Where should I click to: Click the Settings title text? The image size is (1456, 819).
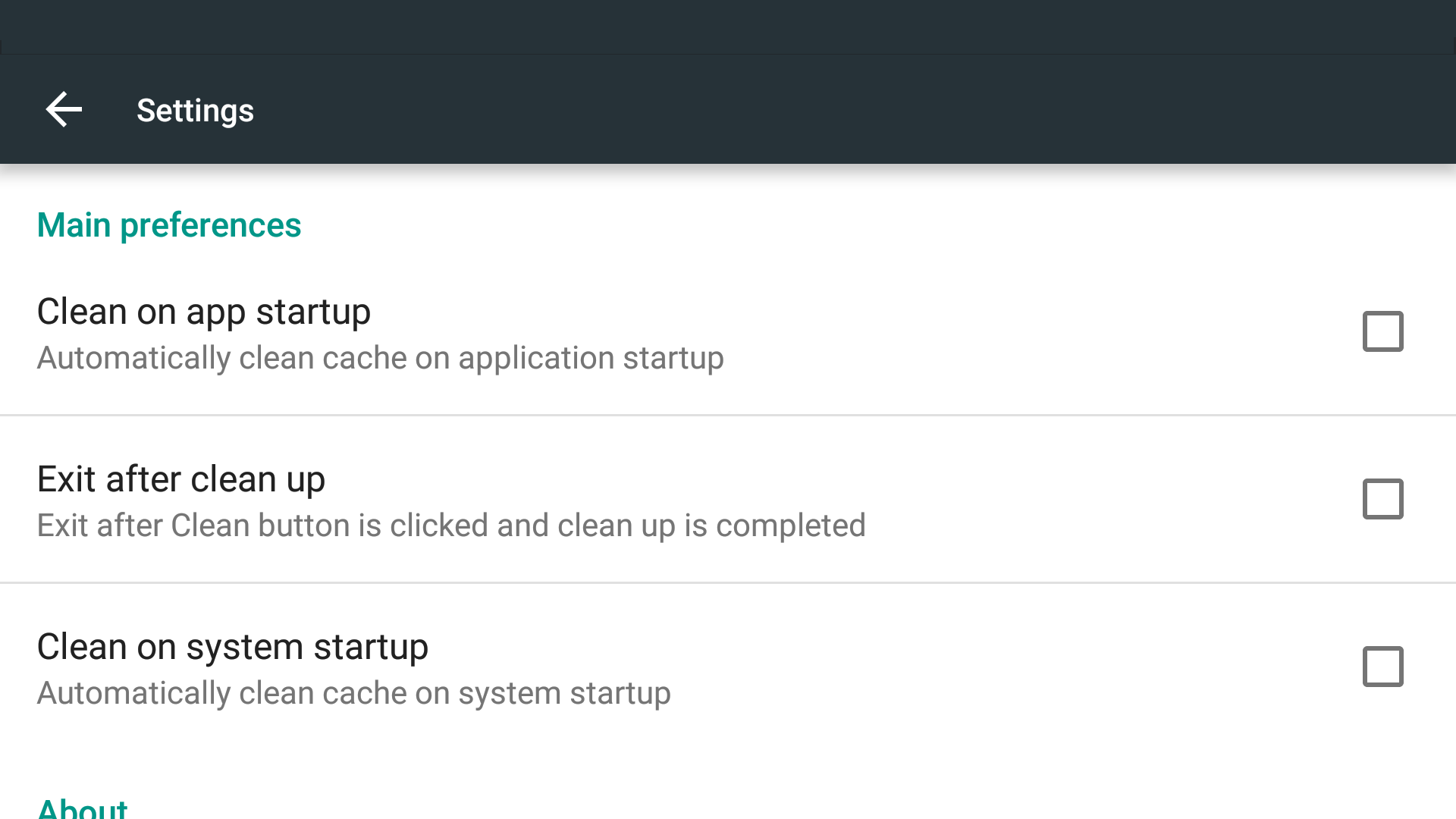[195, 111]
